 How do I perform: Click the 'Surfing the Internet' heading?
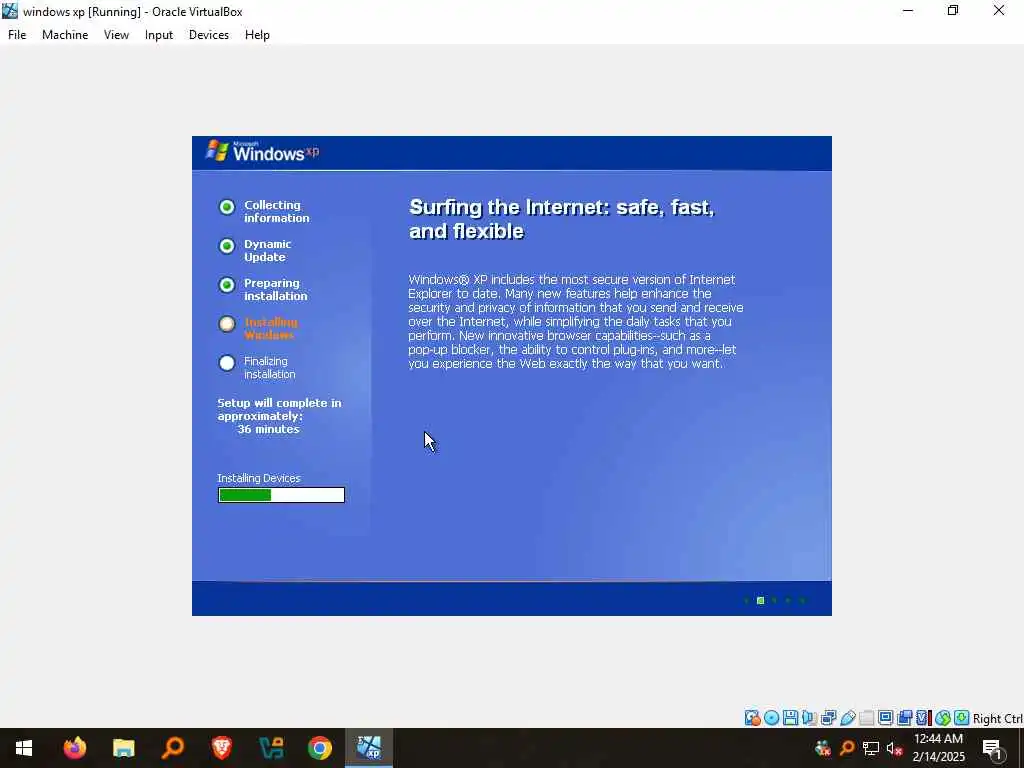pyautogui.click(x=562, y=219)
